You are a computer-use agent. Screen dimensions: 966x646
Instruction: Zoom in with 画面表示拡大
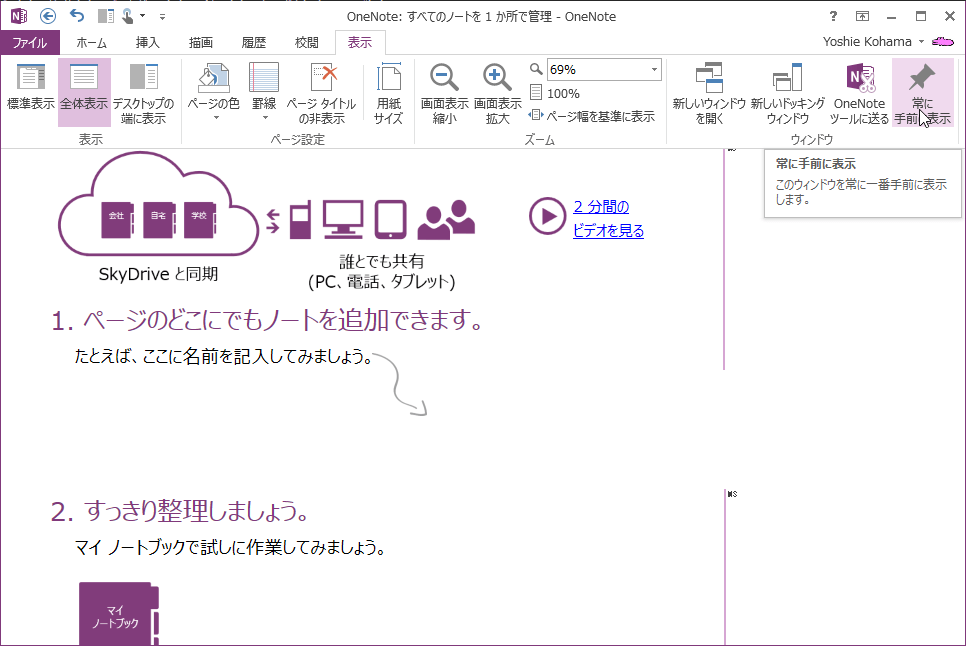coord(497,94)
